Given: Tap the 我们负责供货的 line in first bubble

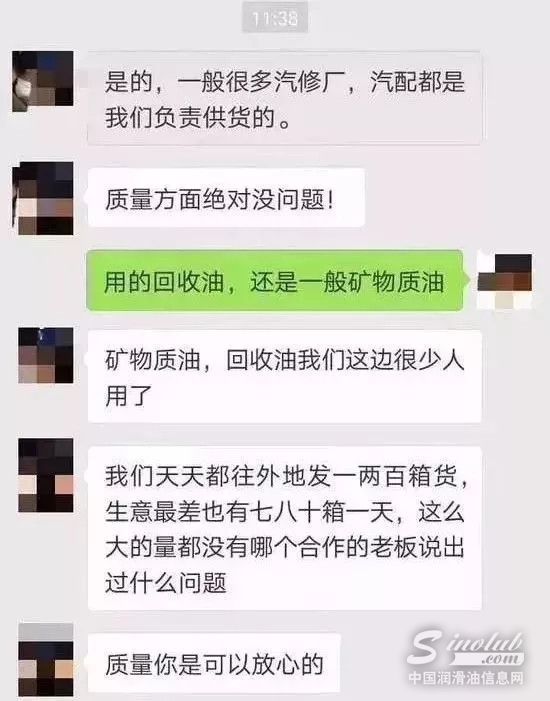Looking at the screenshot, I should [198, 118].
